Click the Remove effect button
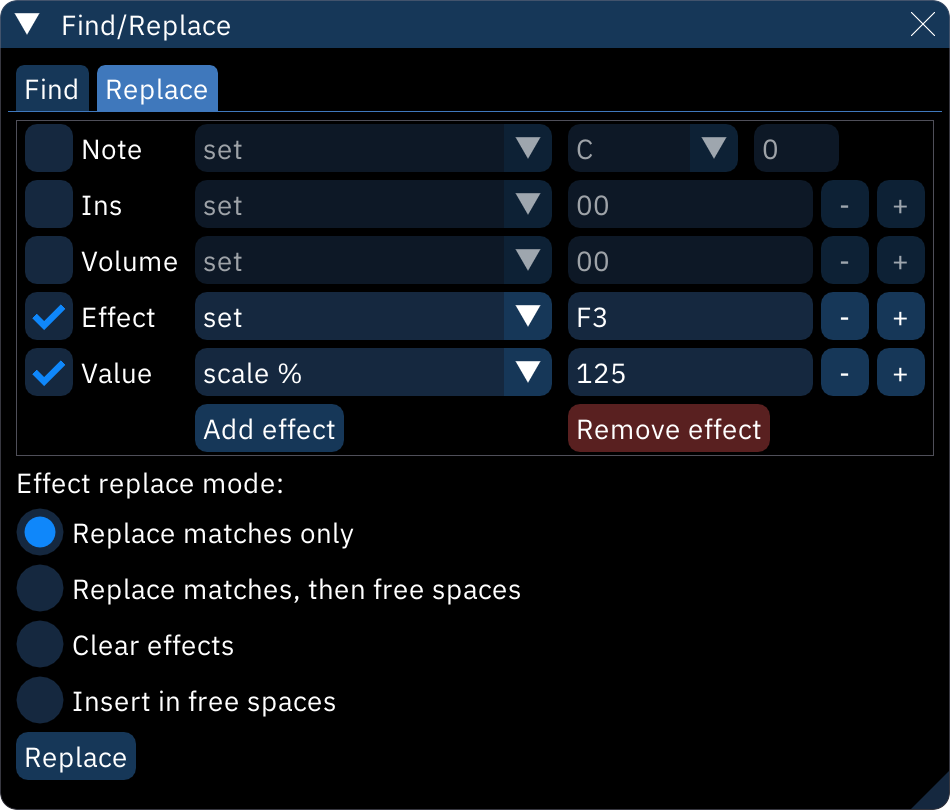This screenshot has width=950, height=810. (668, 428)
